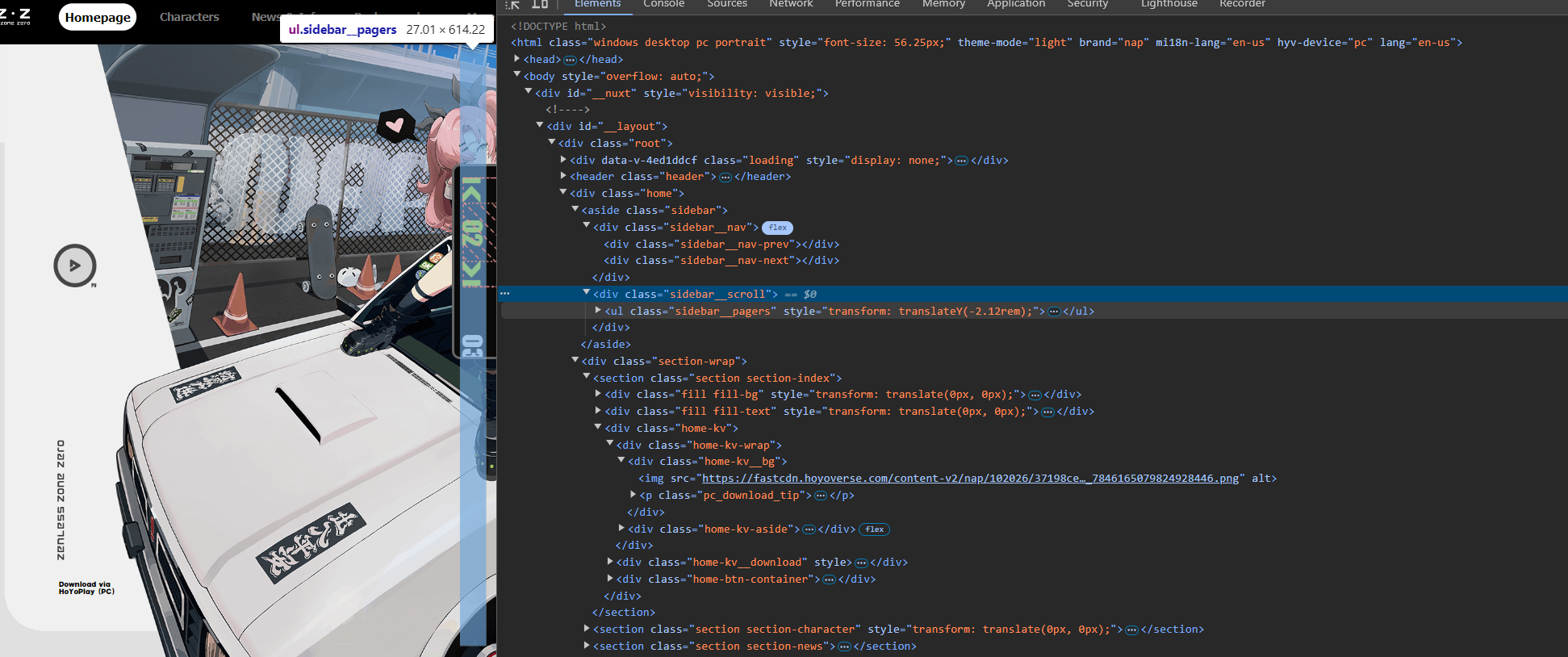Expand the sidebar__pagers ul node
1568x657 pixels.
[x=598, y=311]
